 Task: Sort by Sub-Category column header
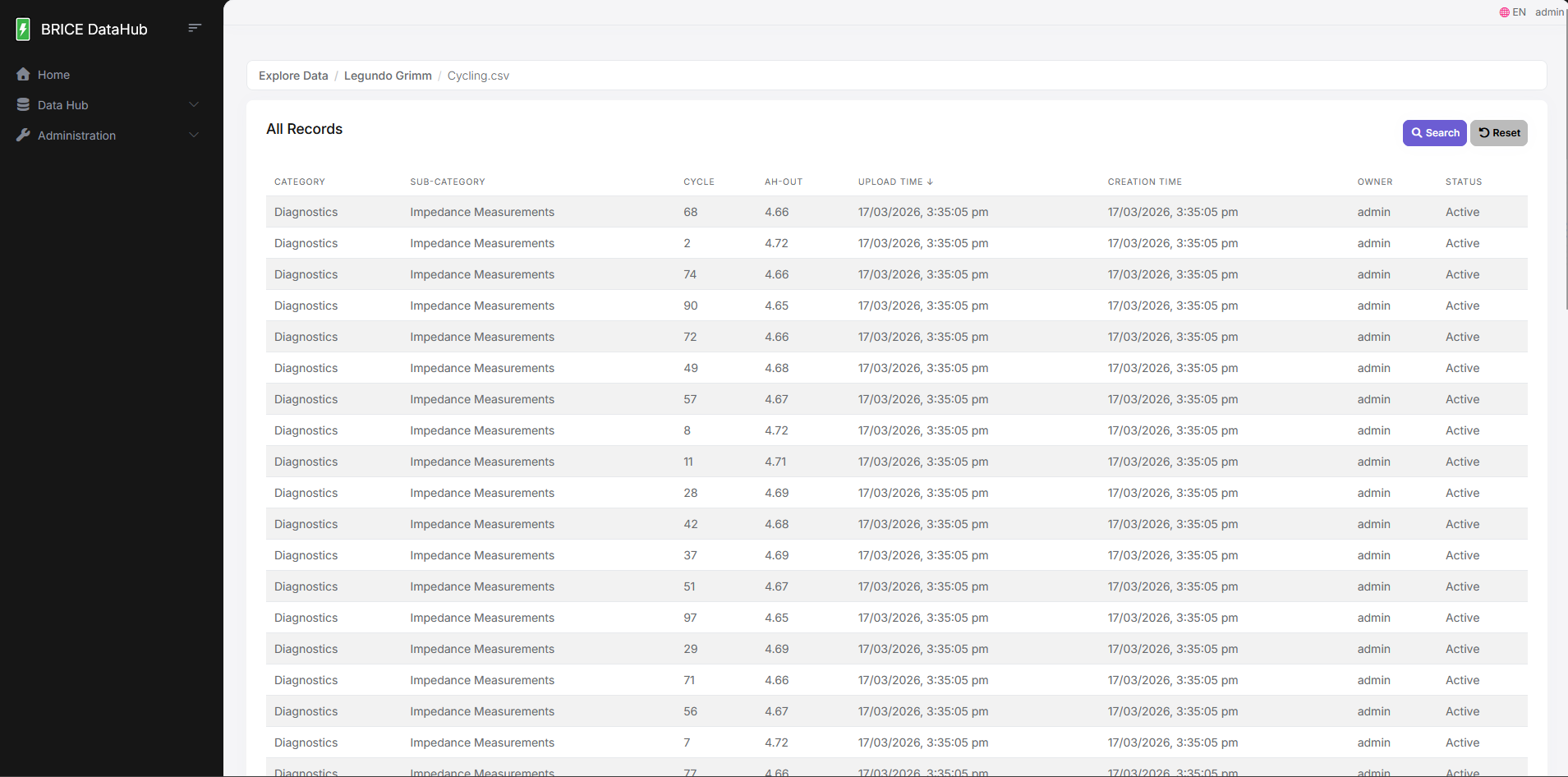[x=448, y=182]
